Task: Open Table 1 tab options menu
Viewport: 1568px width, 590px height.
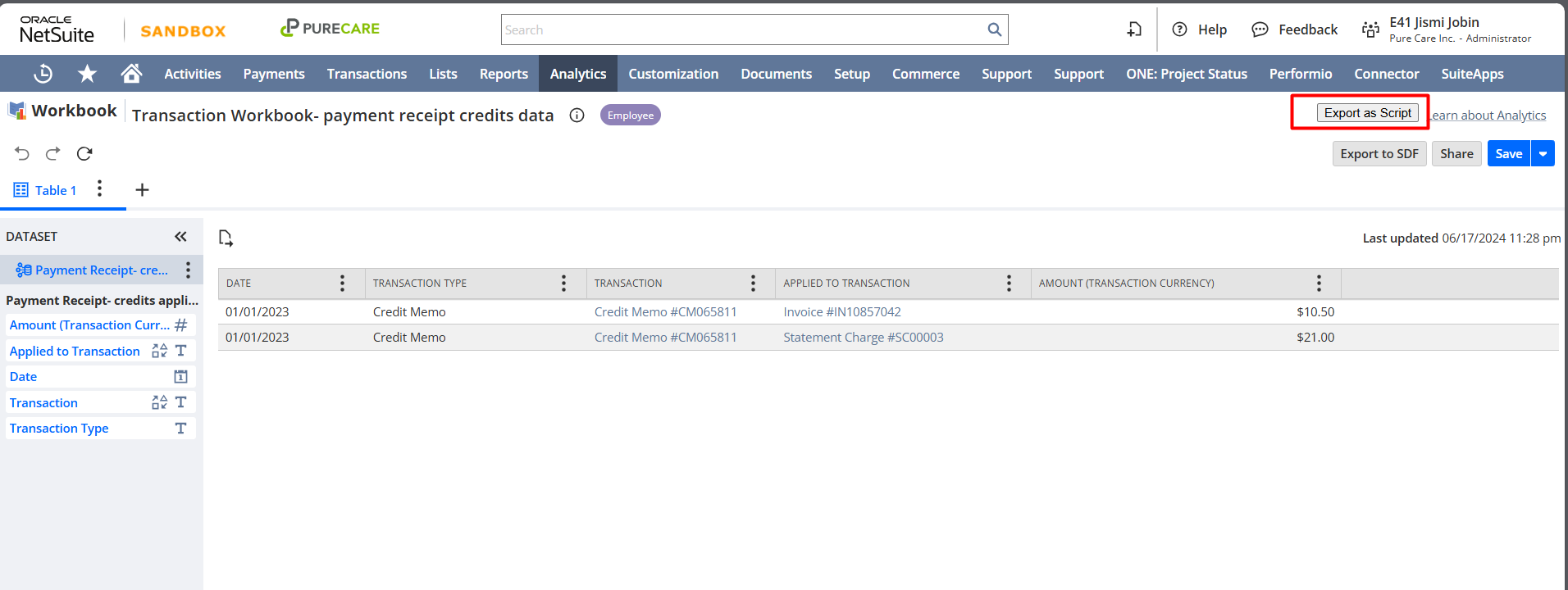Action: (x=99, y=189)
